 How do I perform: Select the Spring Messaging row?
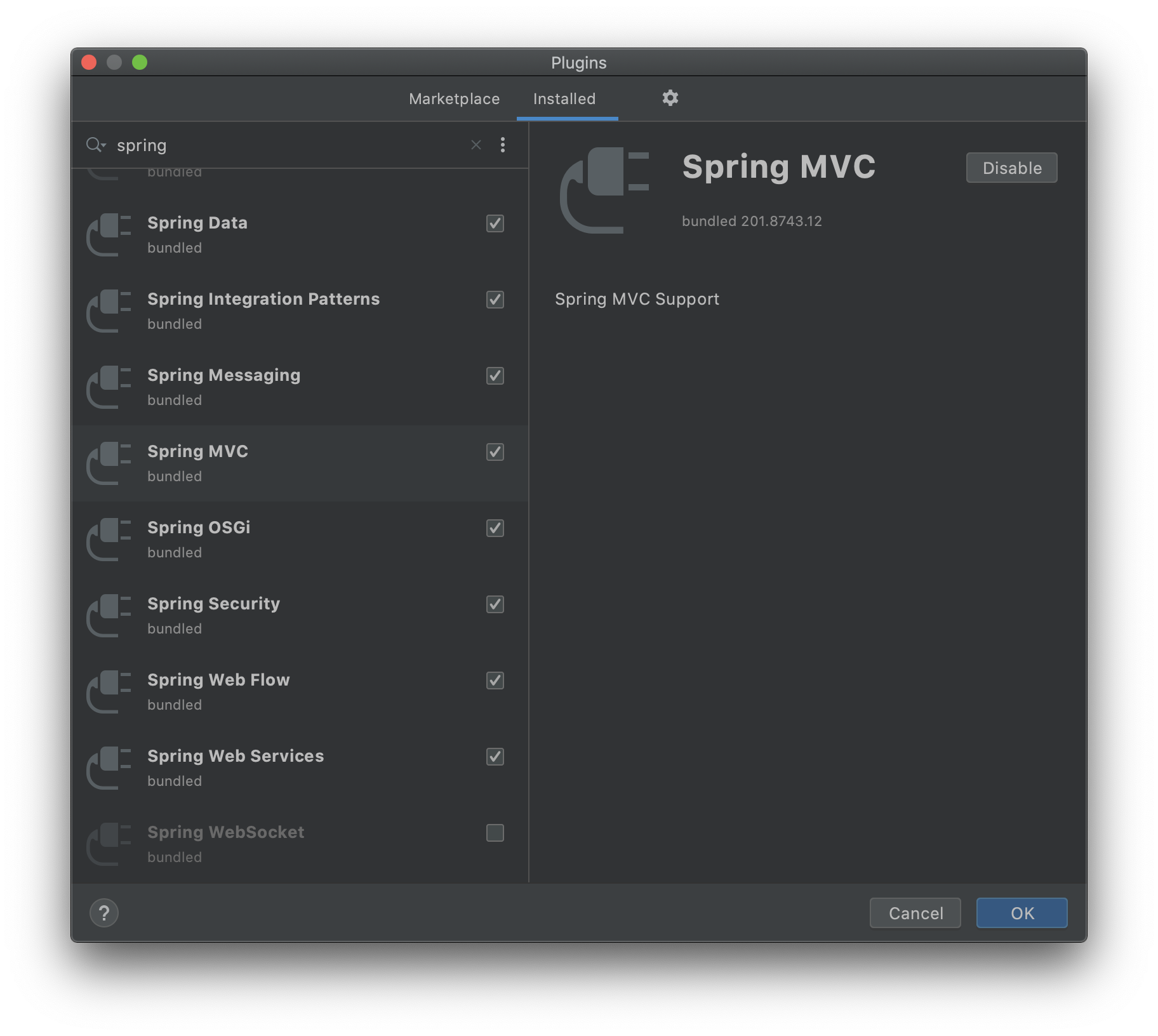[x=300, y=387]
